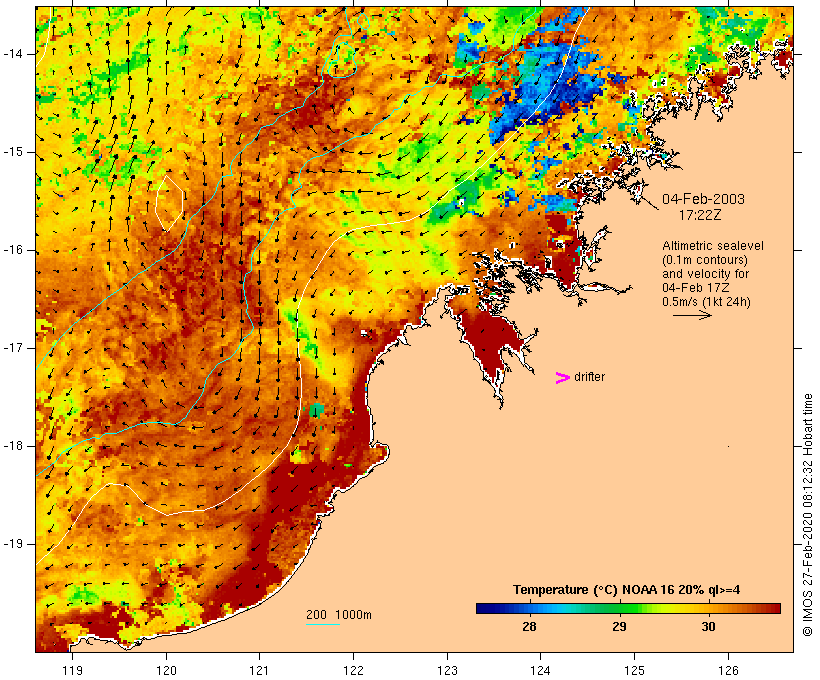Viewport: 820px width, 680px height.
Task: Click latitude axis label '-19'
Action: (12, 544)
